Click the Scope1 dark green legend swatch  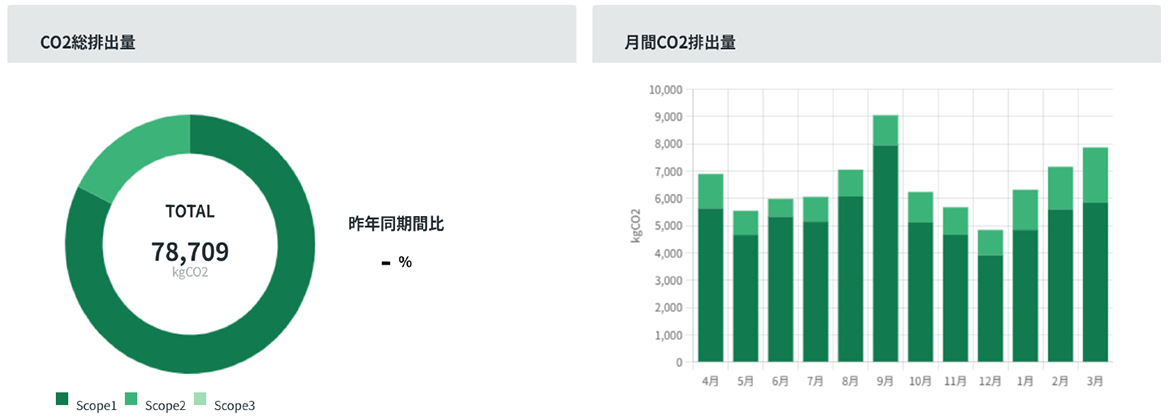(62, 400)
